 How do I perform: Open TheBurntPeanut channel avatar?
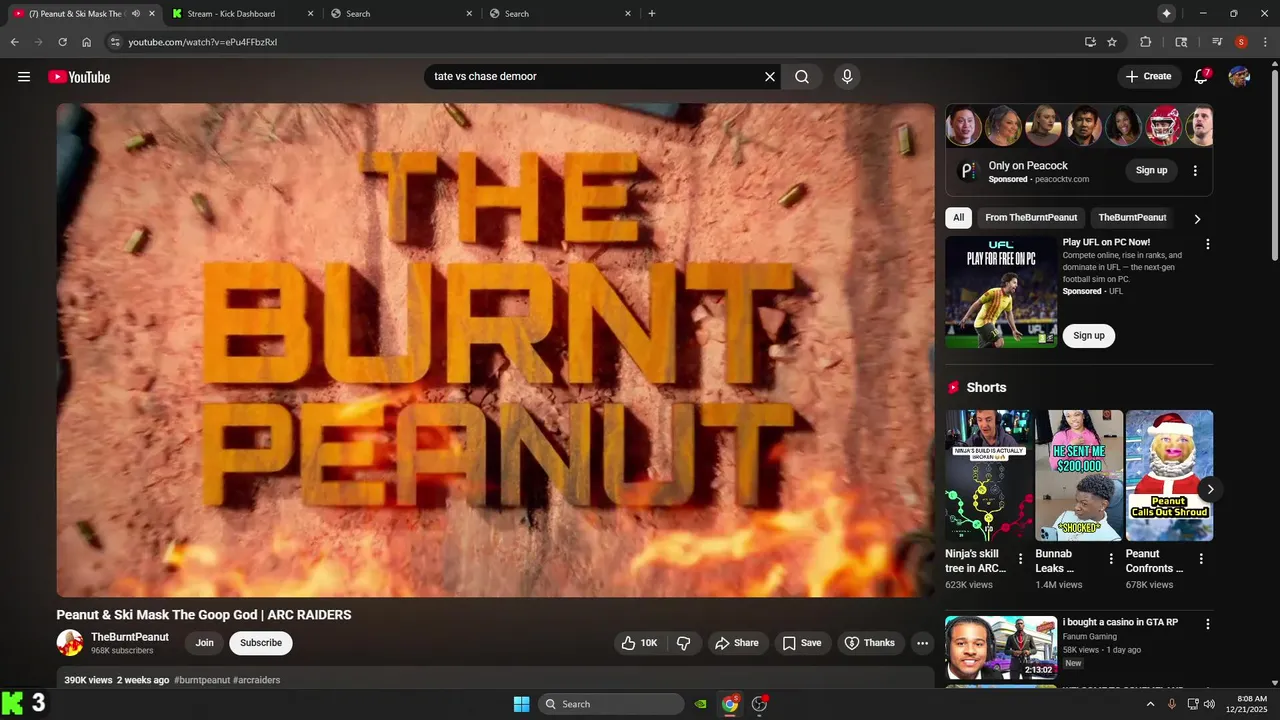[x=70, y=643]
